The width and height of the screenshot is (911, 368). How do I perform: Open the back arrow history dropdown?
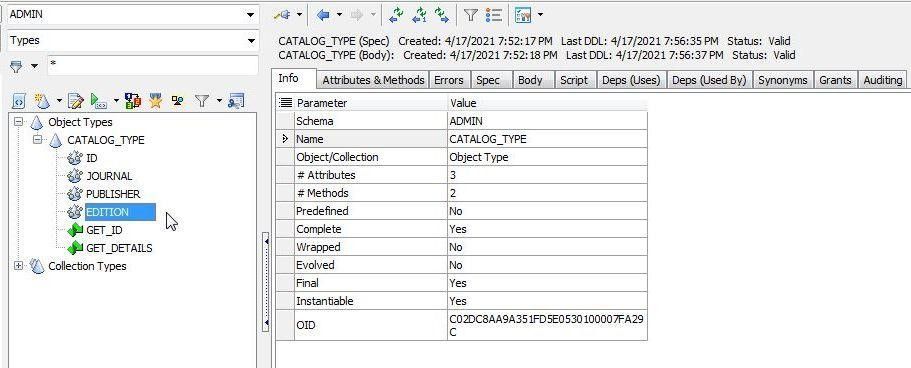point(339,15)
